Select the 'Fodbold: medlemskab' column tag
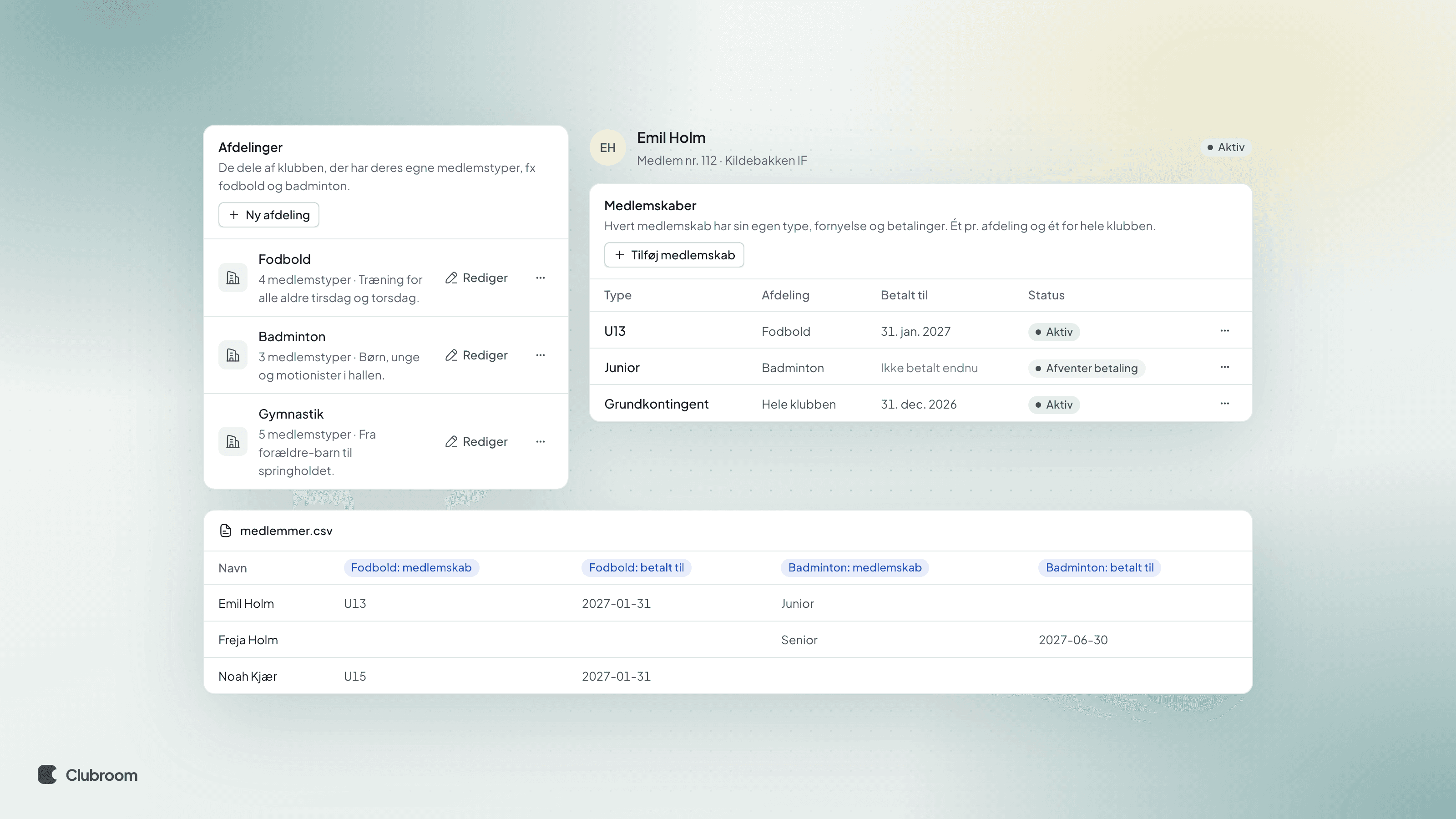This screenshot has height=819, width=1456. click(411, 567)
